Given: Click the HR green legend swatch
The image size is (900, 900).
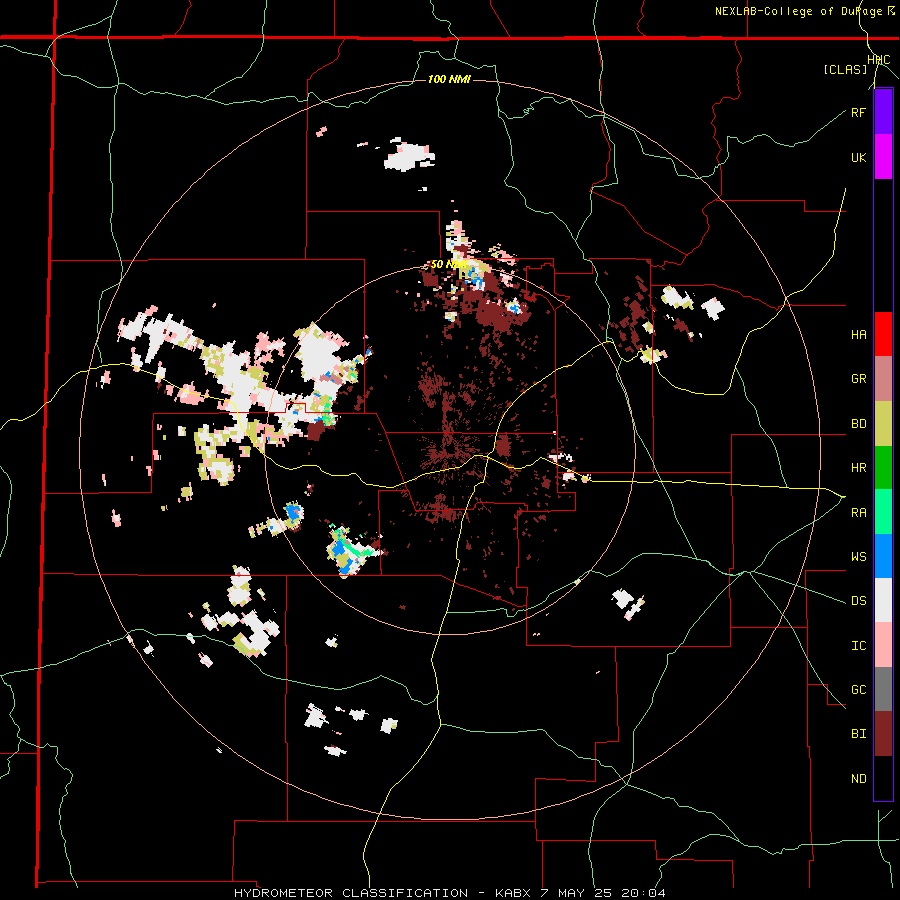Looking at the screenshot, I should tap(883, 467).
